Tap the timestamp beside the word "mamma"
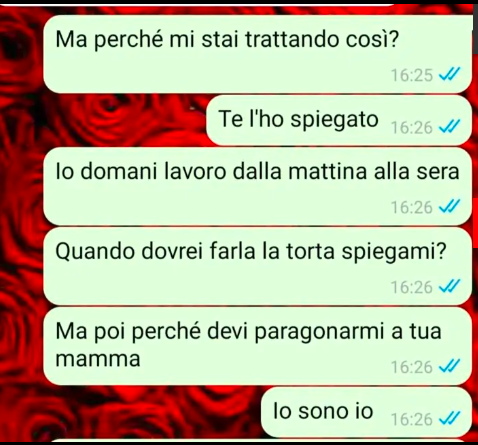Image resolution: width=478 pixels, height=445 pixels. (412, 367)
